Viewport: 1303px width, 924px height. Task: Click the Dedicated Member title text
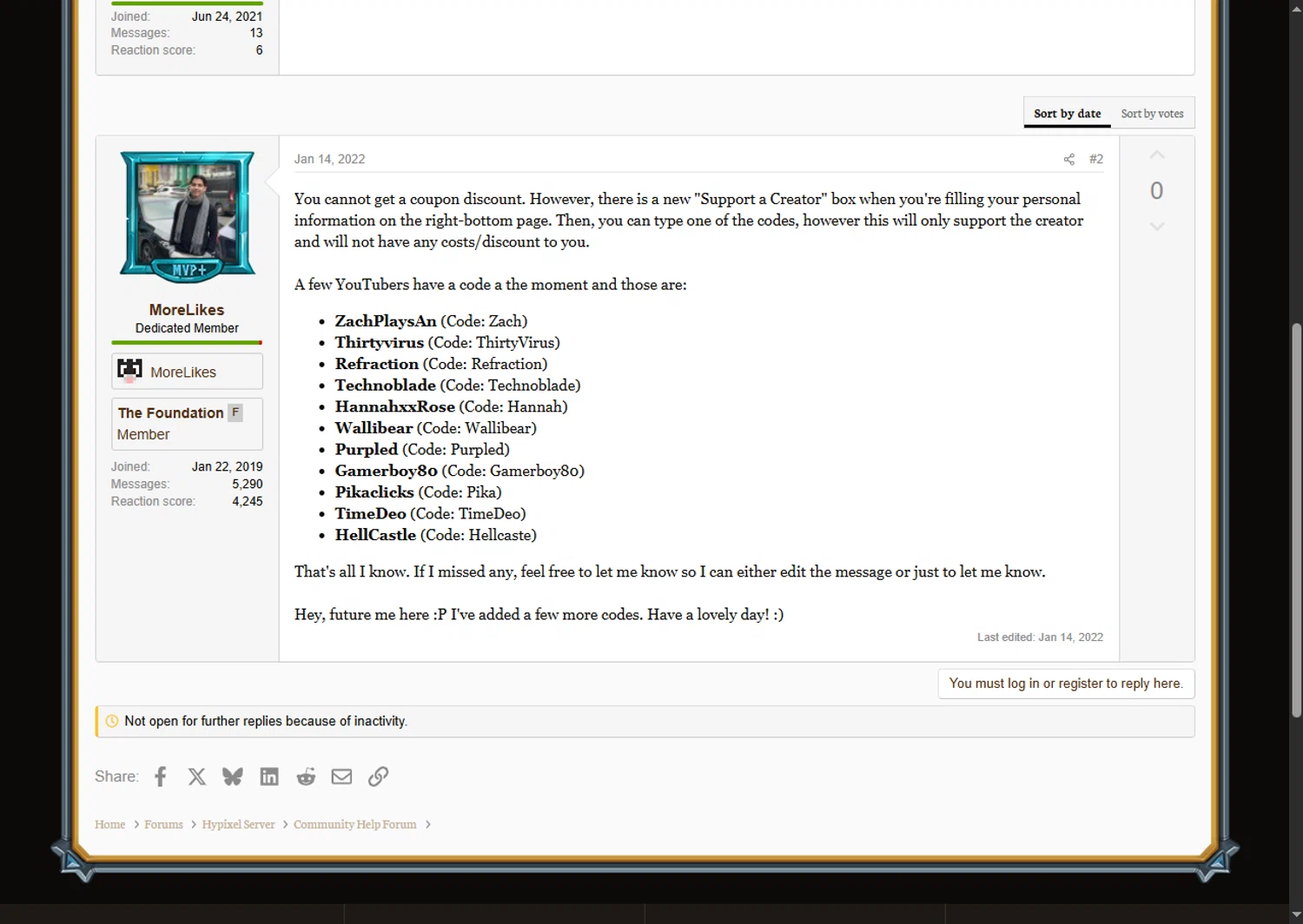tap(187, 328)
